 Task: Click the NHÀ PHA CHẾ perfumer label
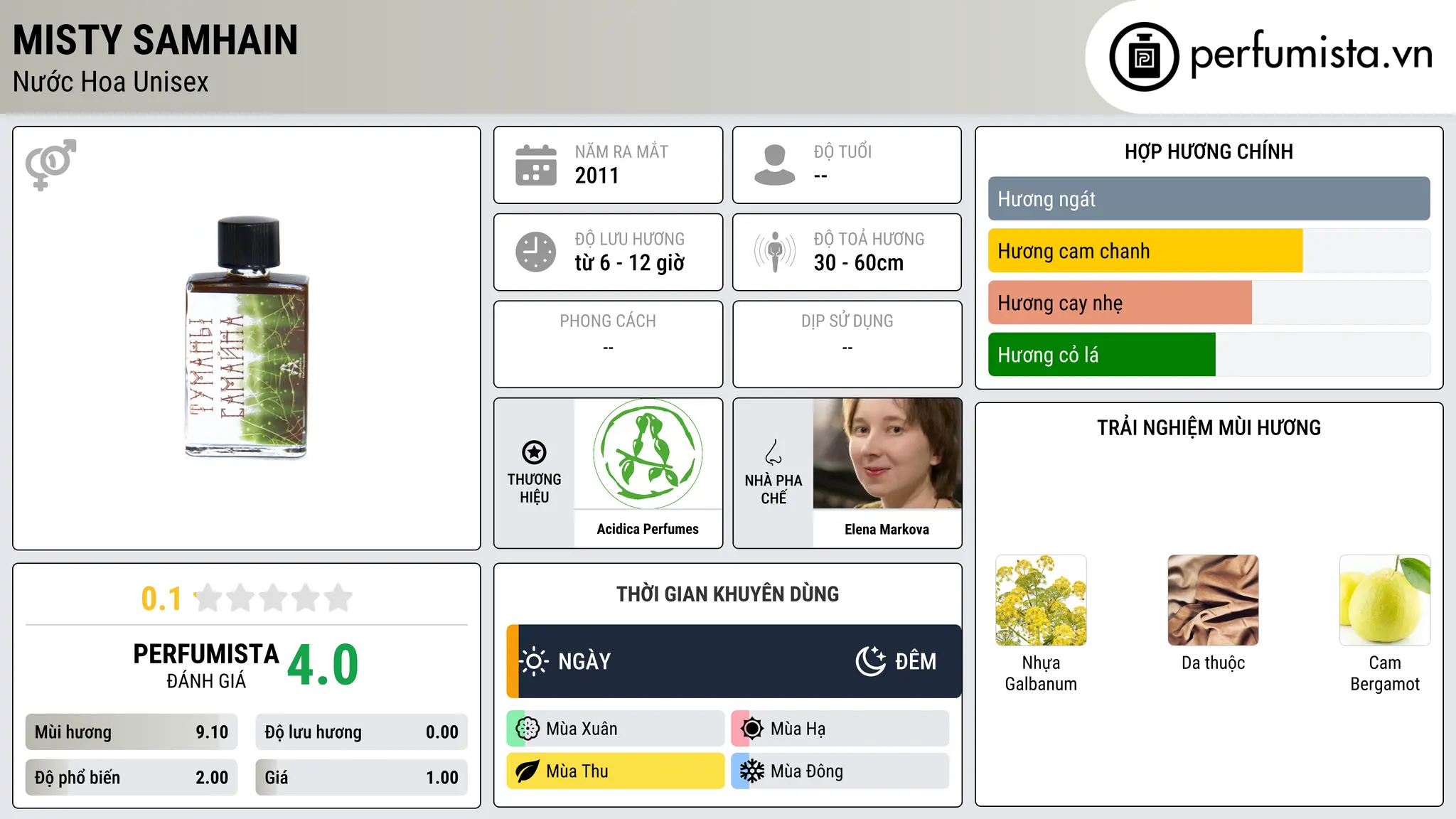(773, 489)
